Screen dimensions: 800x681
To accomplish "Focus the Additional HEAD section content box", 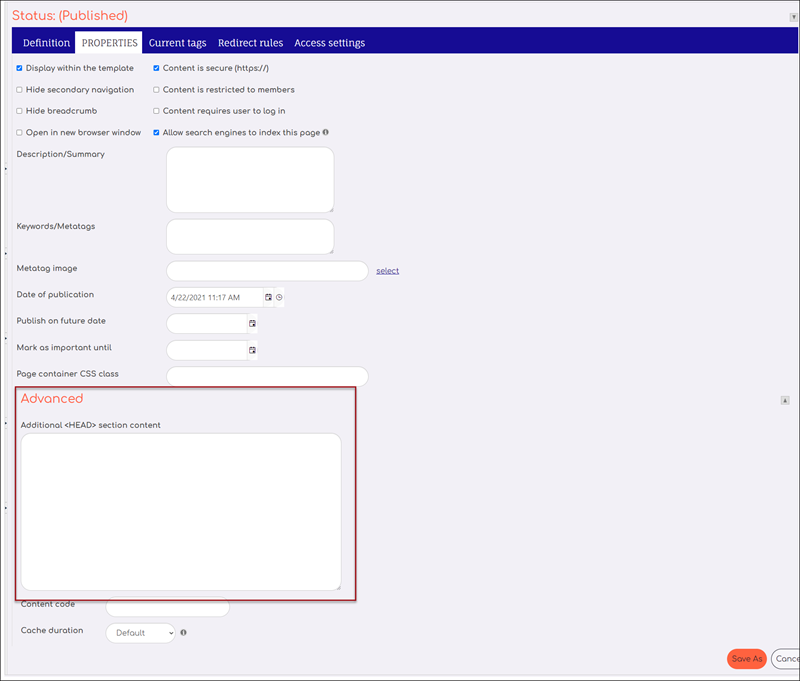I will [x=181, y=512].
